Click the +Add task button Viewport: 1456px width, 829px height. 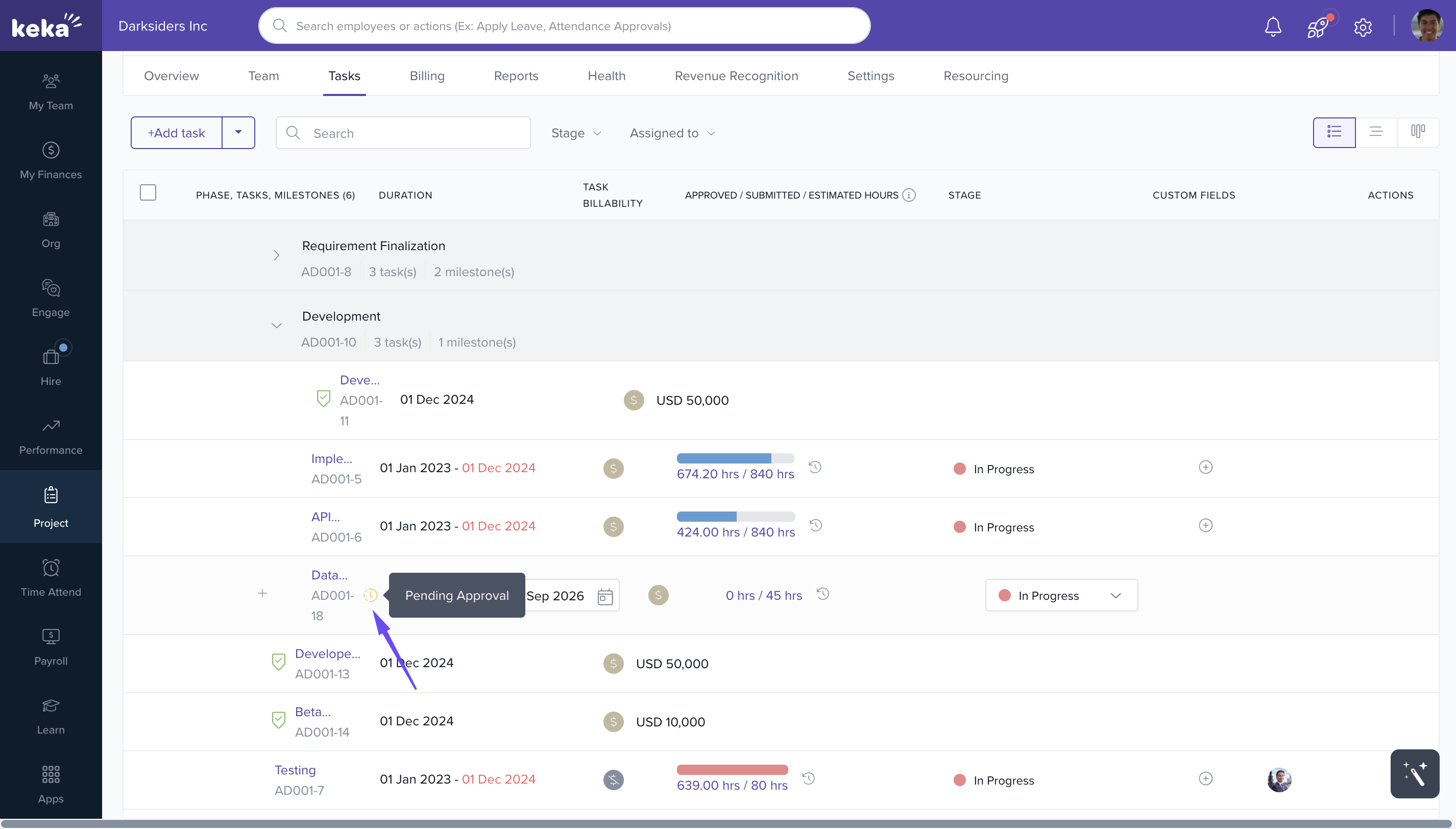tap(177, 133)
